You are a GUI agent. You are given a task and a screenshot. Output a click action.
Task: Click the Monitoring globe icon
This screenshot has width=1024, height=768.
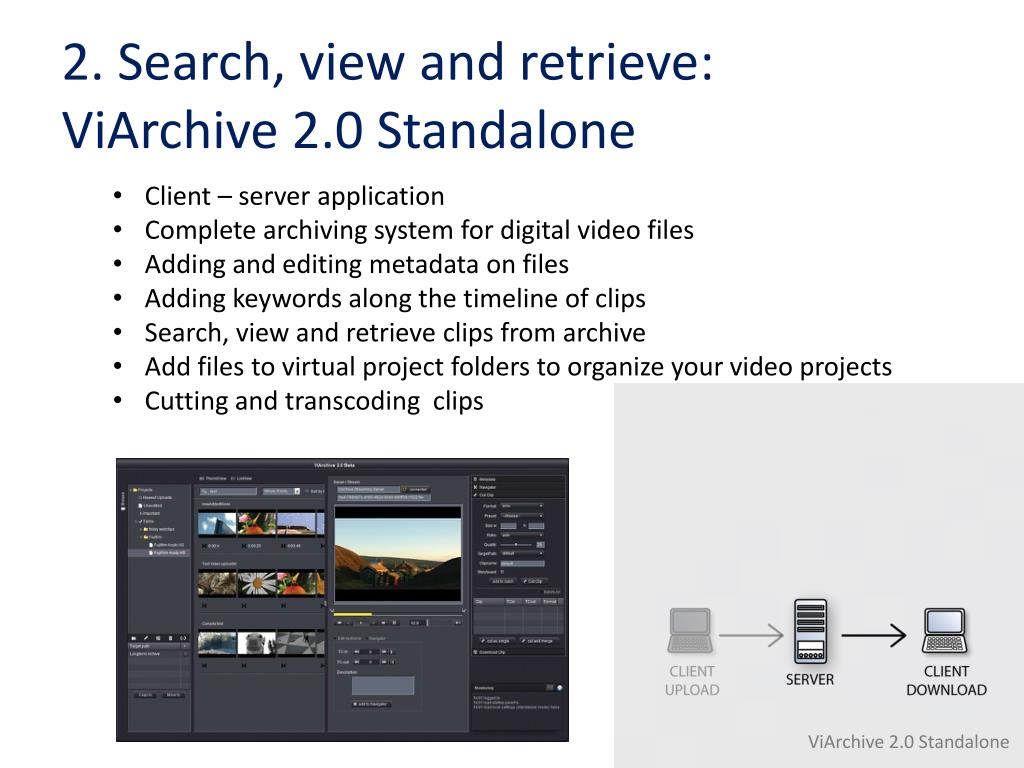560,688
